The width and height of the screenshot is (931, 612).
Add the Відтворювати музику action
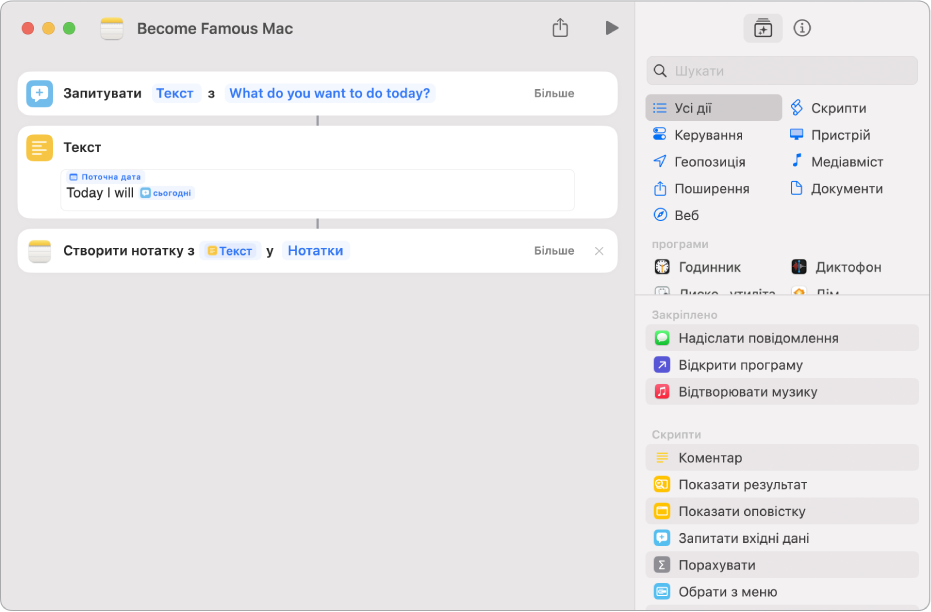[782, 392]
